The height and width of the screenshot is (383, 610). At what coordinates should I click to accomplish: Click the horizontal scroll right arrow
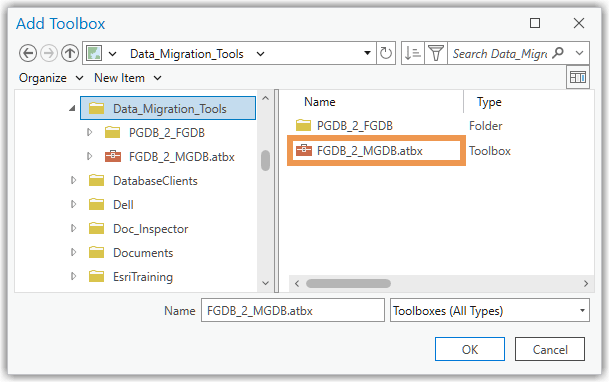pos(586,283)
